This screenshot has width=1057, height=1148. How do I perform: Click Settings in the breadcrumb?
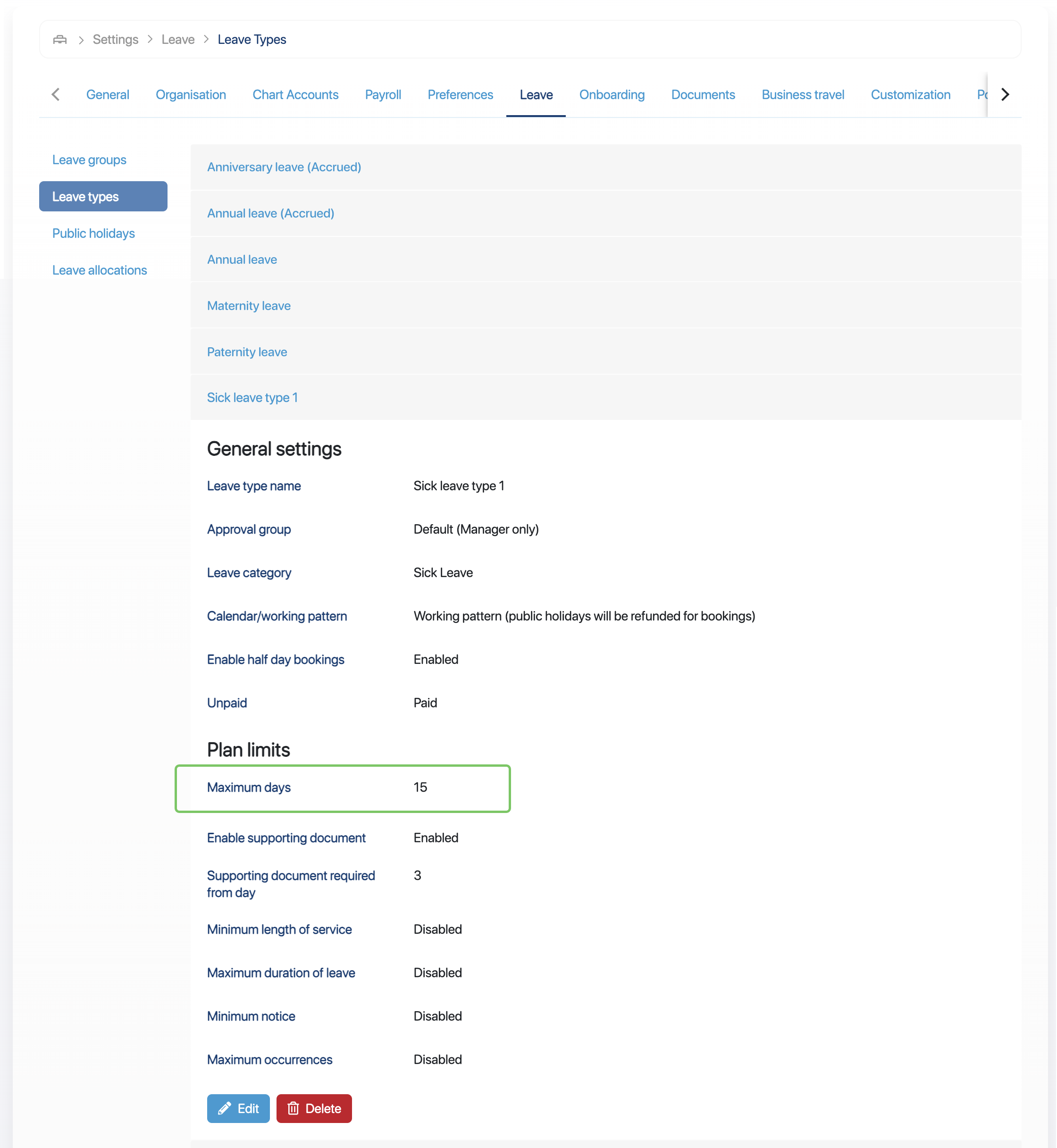pos(116,40)
